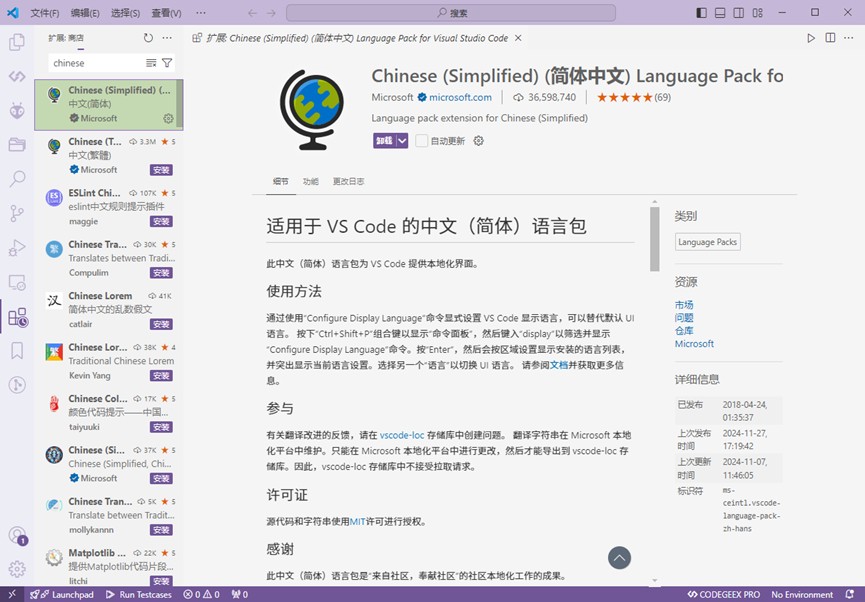Close the Chinese Language Pack editor tab

pos(518,38)
